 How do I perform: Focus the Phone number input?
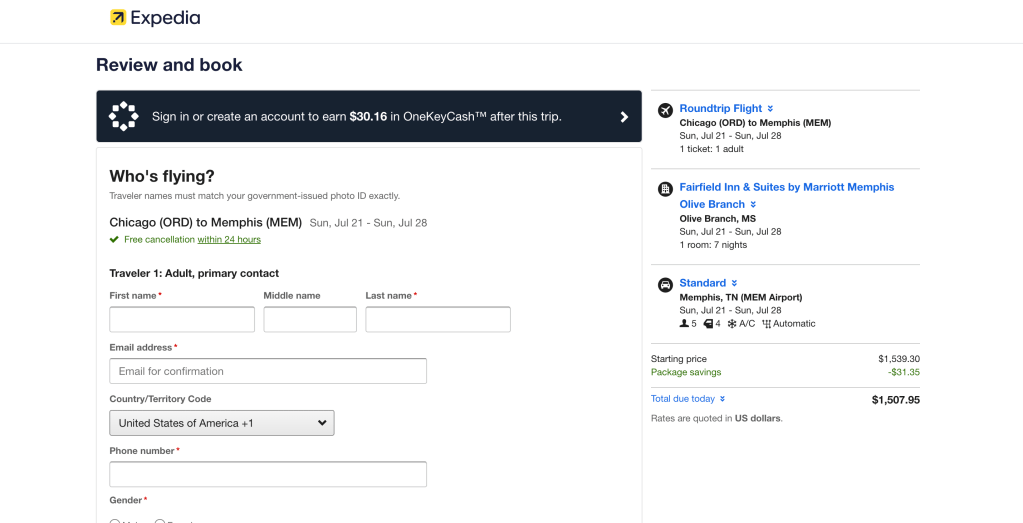268,474
